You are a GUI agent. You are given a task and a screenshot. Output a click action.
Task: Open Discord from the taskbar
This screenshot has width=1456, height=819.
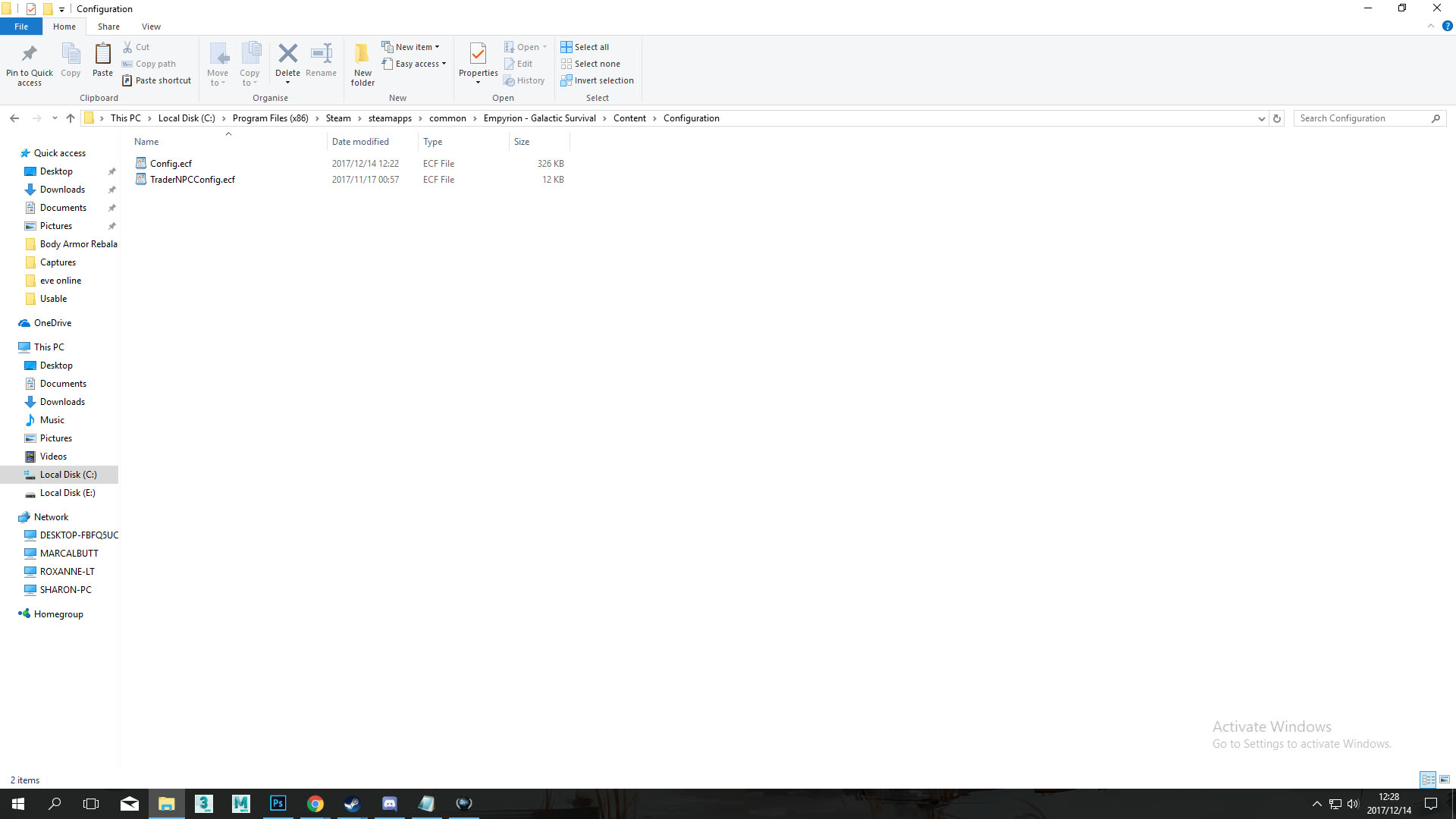(390, 804)
